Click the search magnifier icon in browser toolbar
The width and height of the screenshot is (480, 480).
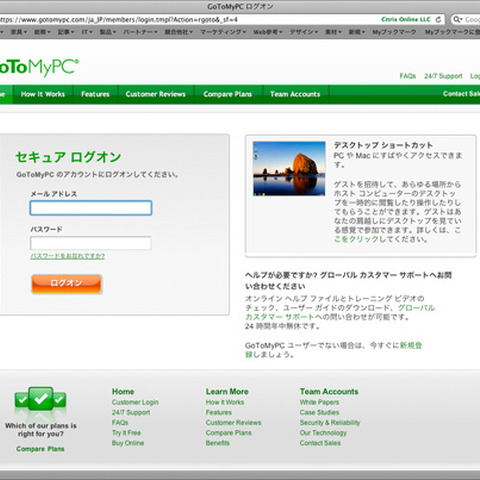(457, 20)
